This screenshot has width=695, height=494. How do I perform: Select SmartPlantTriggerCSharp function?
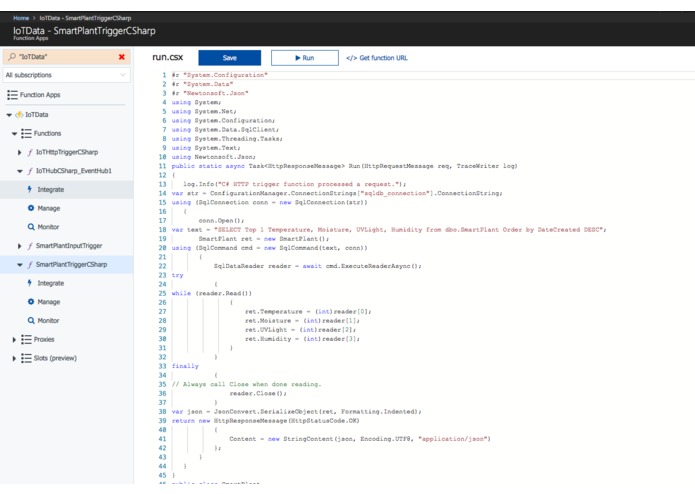point(71,265)
